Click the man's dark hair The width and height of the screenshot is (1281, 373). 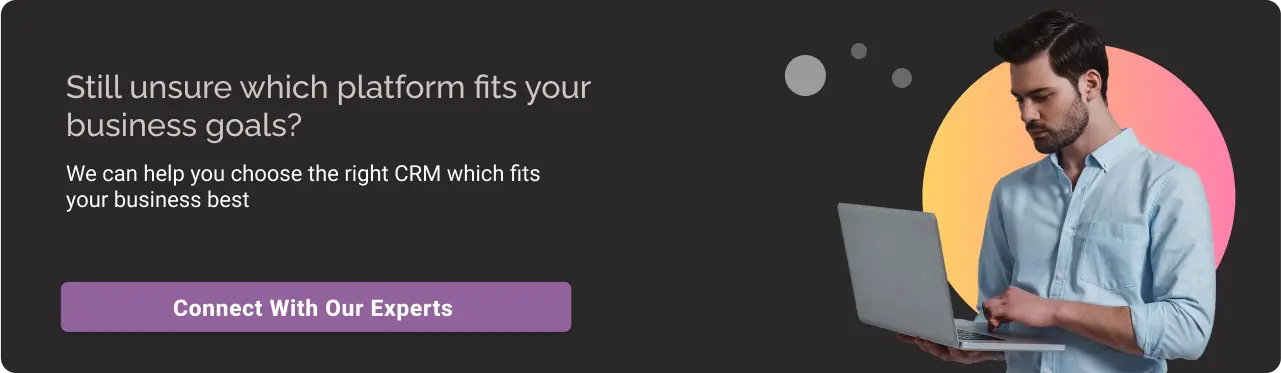pos(1050,40)
